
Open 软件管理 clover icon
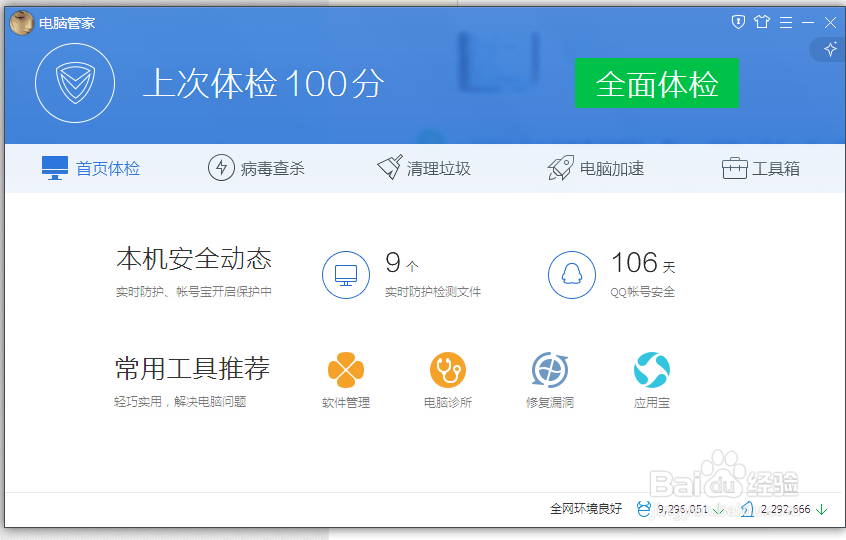point(346,370)
